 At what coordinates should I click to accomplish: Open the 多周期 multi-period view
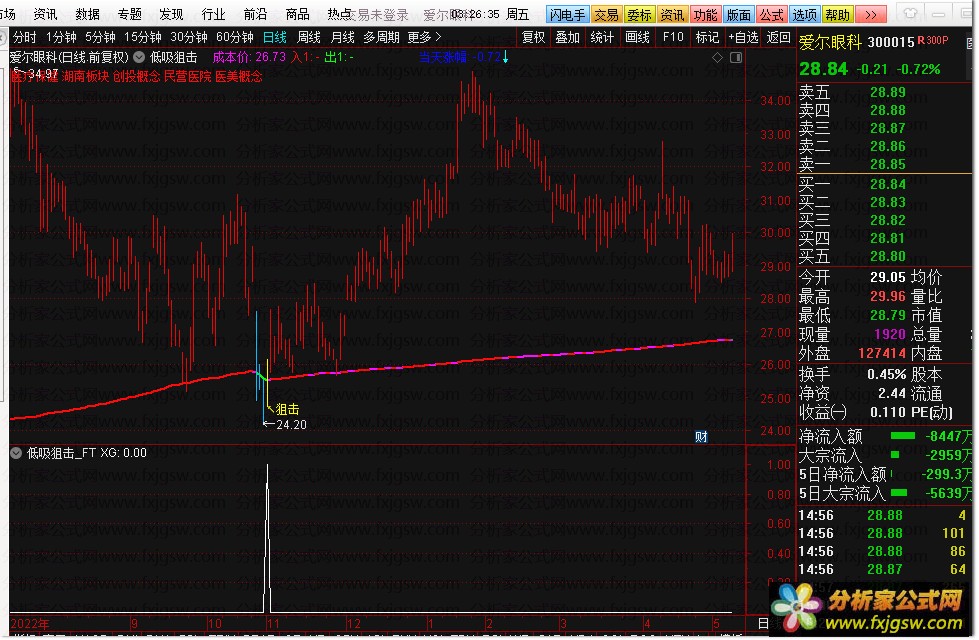pos(381,37)
